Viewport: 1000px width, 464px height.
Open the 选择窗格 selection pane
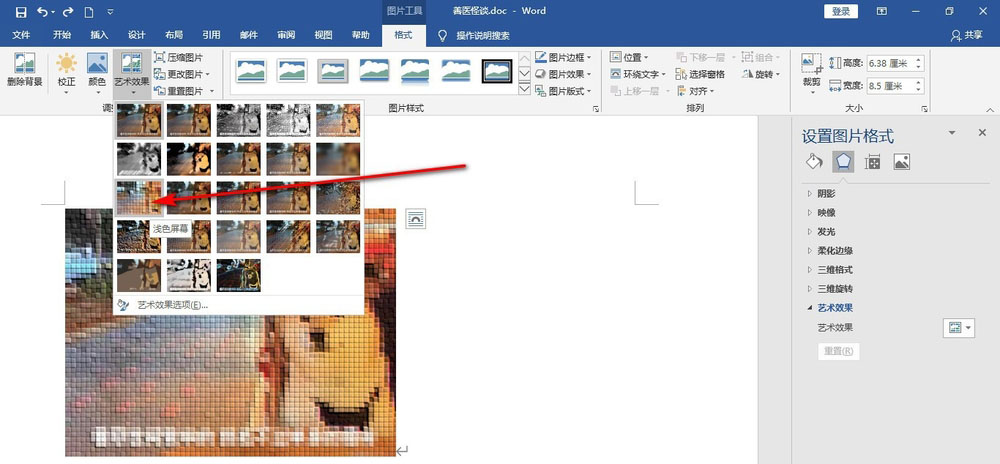point(700,74)
